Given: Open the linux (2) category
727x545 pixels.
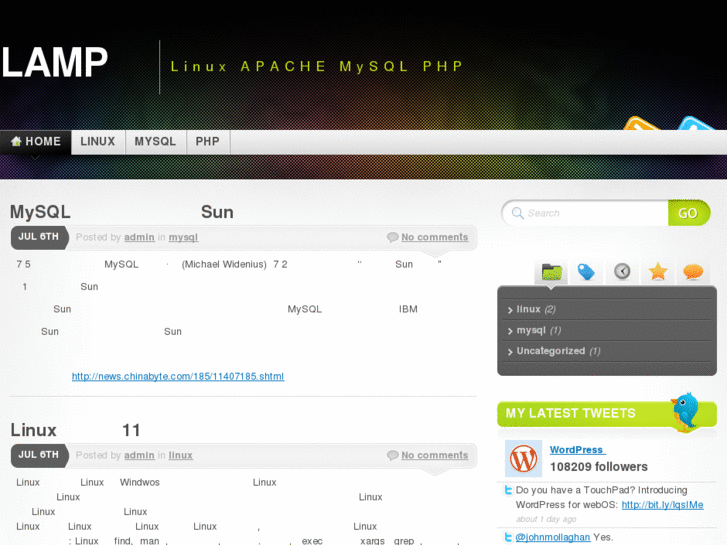Looking at the screenshot, I should pos(536,309).
